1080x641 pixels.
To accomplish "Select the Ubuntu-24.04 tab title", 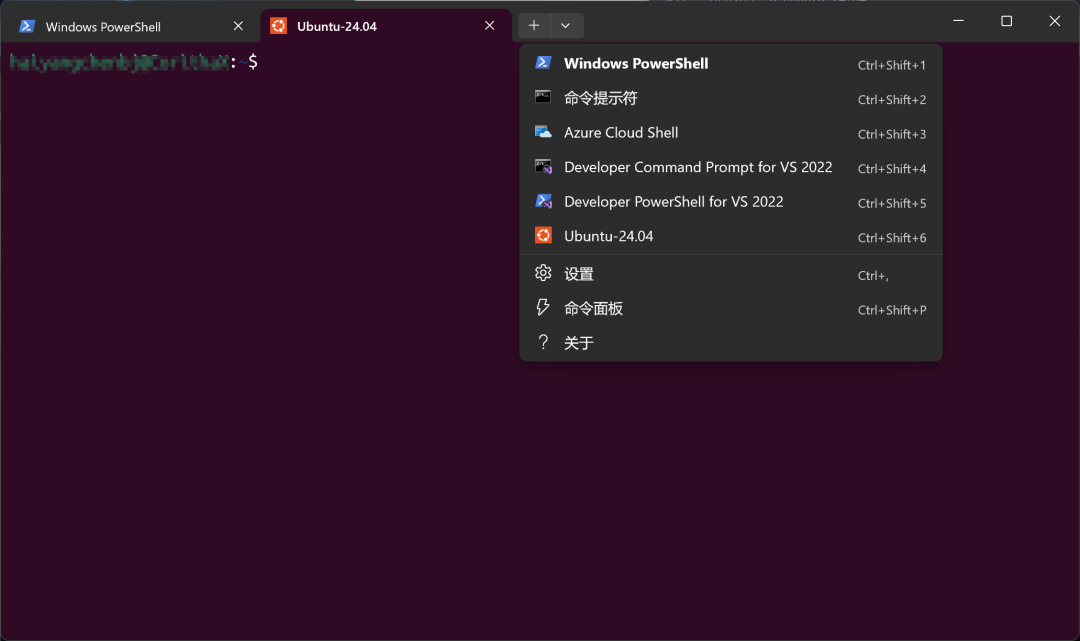I will tap(337, 26).
